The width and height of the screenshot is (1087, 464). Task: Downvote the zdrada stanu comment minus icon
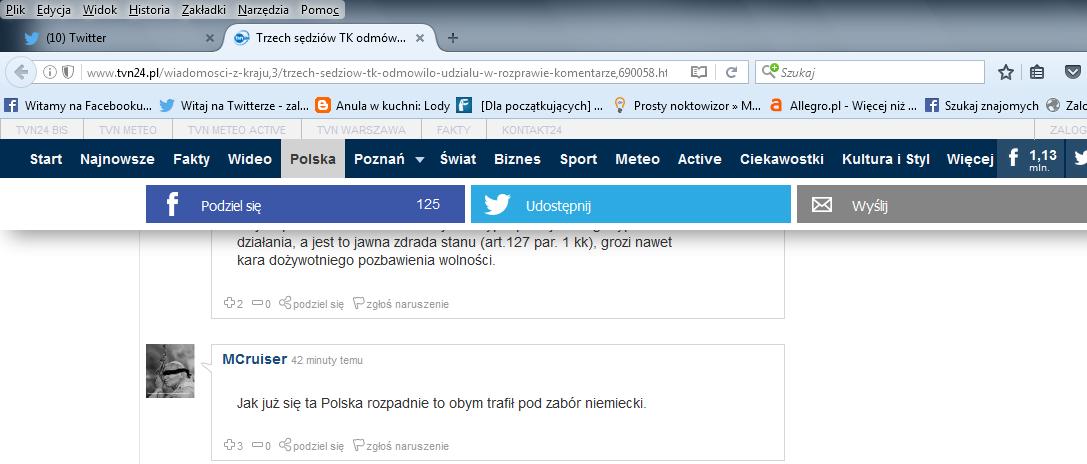(x=257, y=303)
